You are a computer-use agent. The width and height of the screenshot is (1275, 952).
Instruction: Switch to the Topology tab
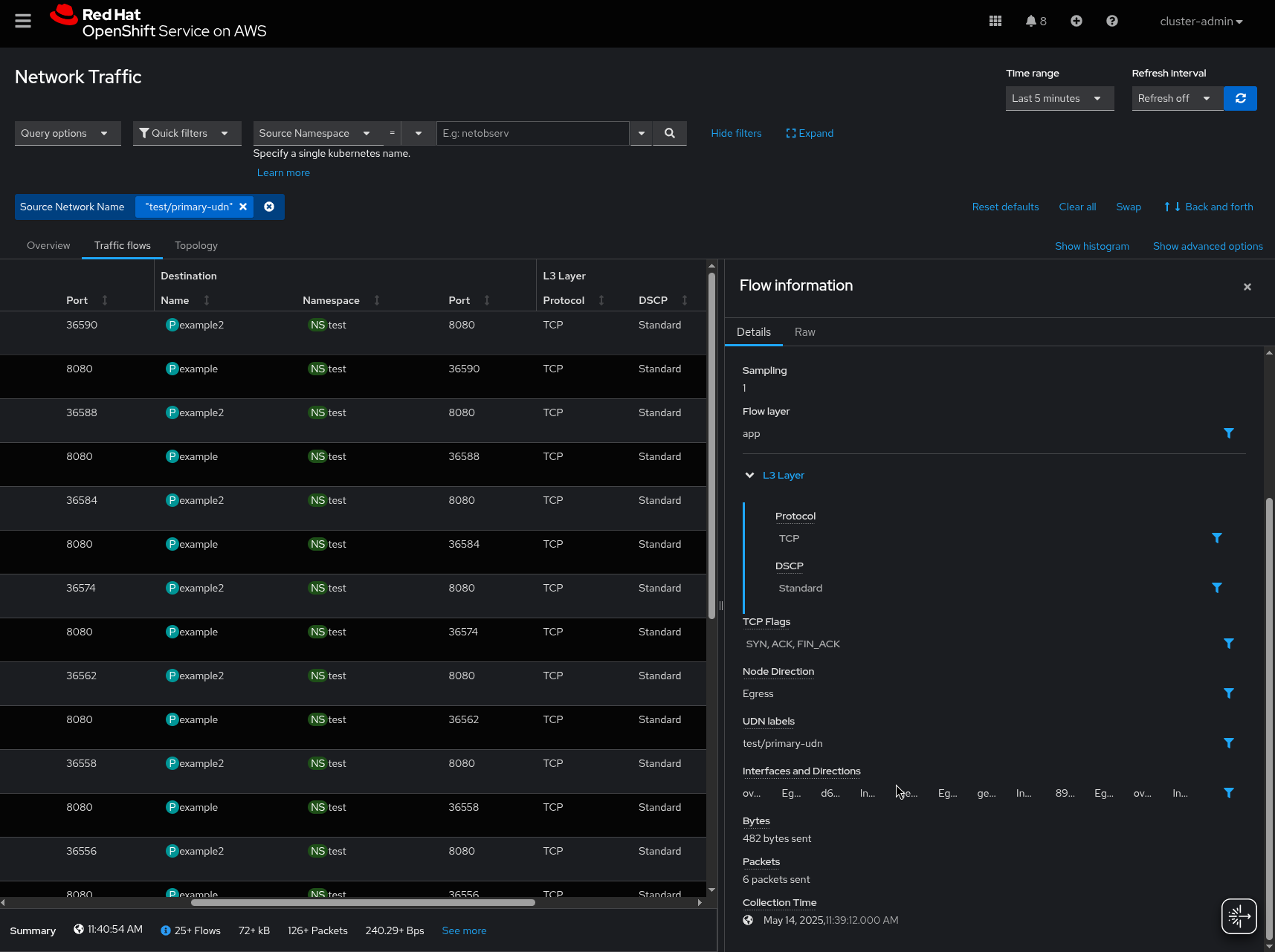coord(196,245)
